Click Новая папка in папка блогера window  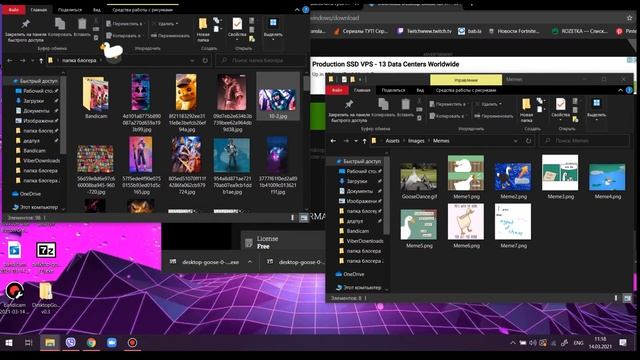(203, 30)
